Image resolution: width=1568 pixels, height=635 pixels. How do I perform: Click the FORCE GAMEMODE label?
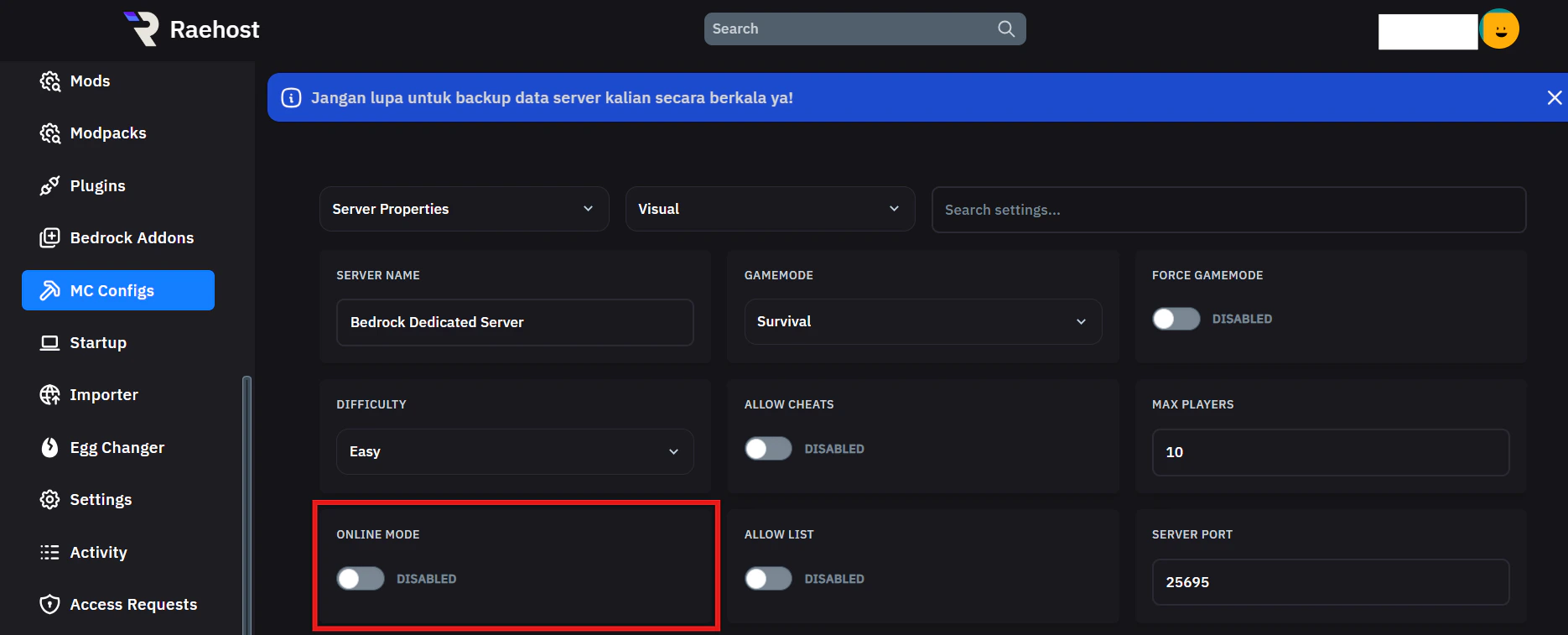coord(1207,275)
